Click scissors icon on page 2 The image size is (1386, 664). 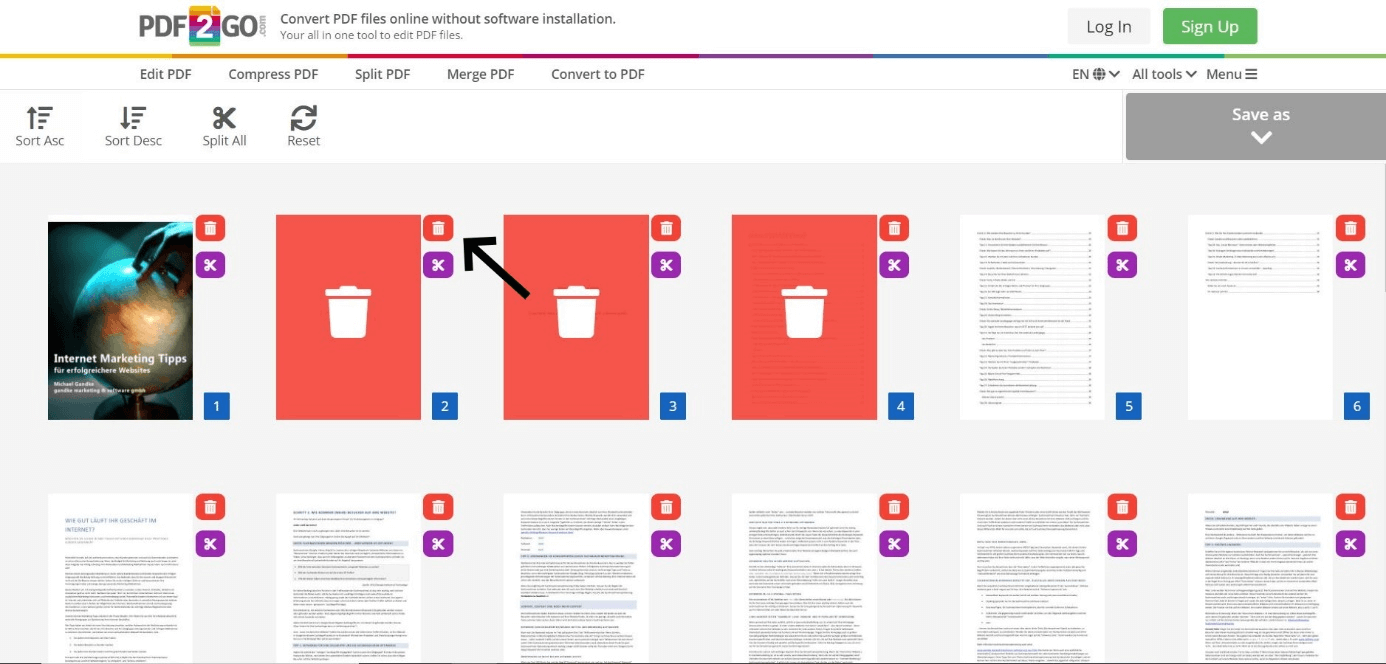tap(438, 265)
